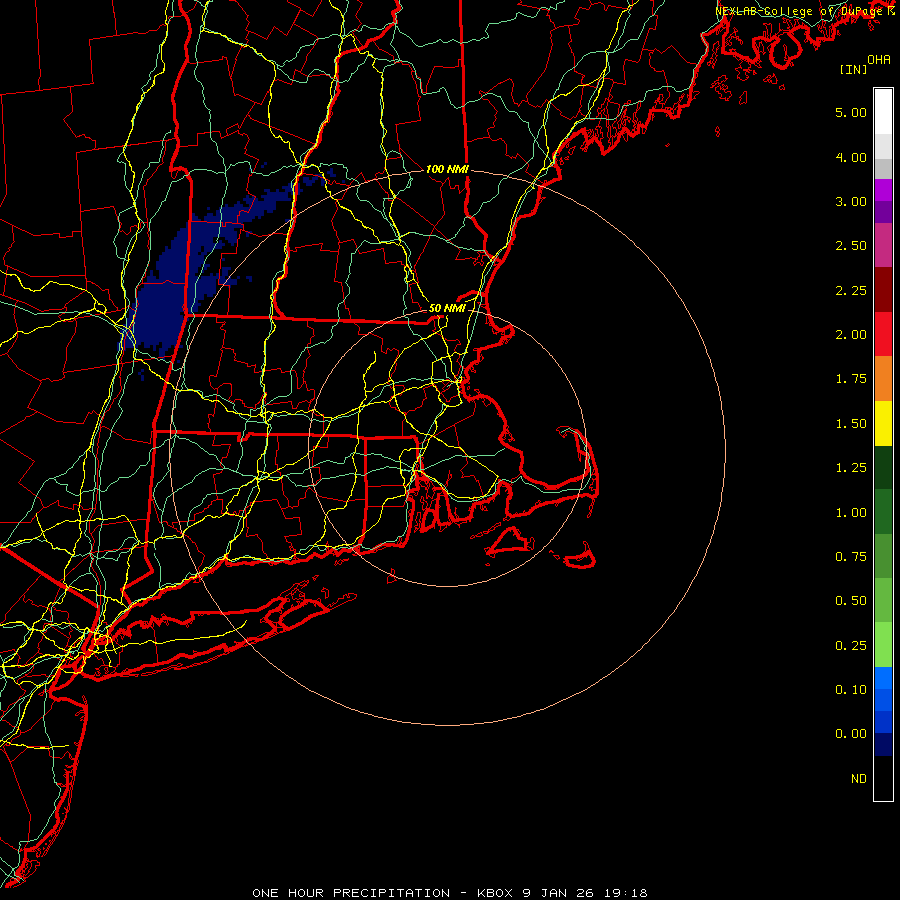Click the 2.50 legend value
The width and height of the screenshot is (900, 900).
coord(851,246)
